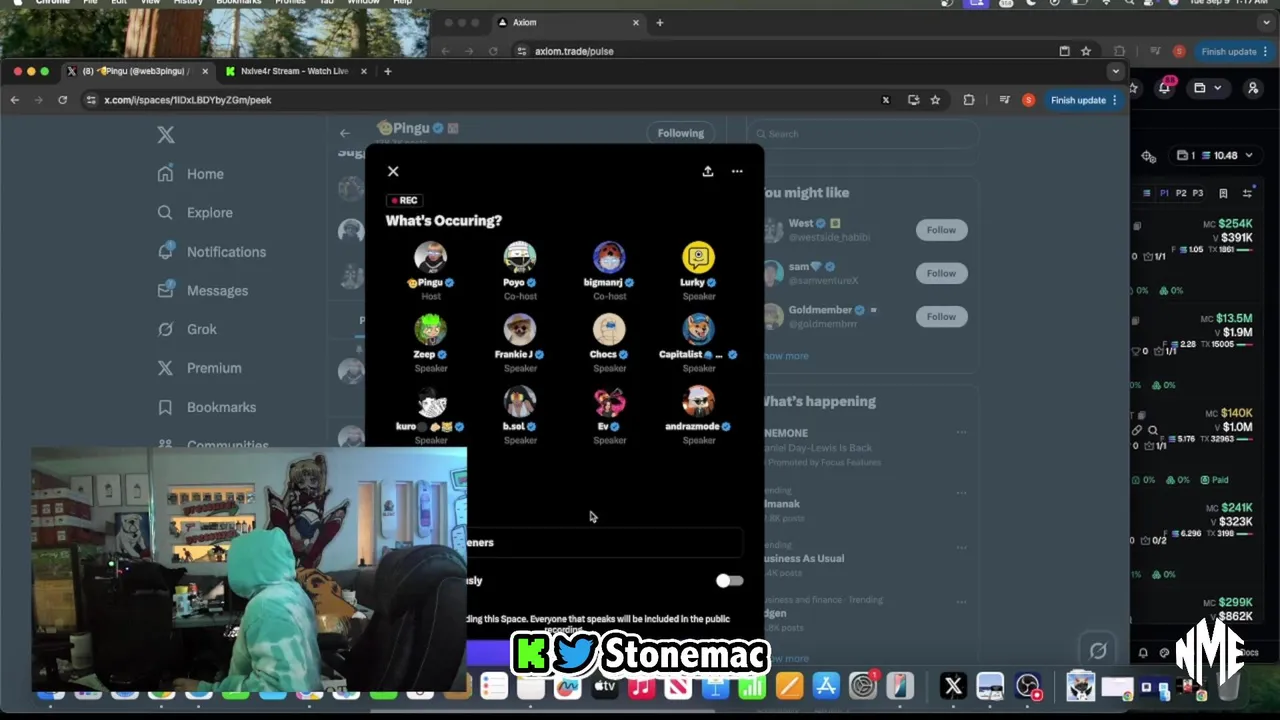Click the X logo in the sidebar
The height and width of the screenshot is (720, 1280).
166,135
